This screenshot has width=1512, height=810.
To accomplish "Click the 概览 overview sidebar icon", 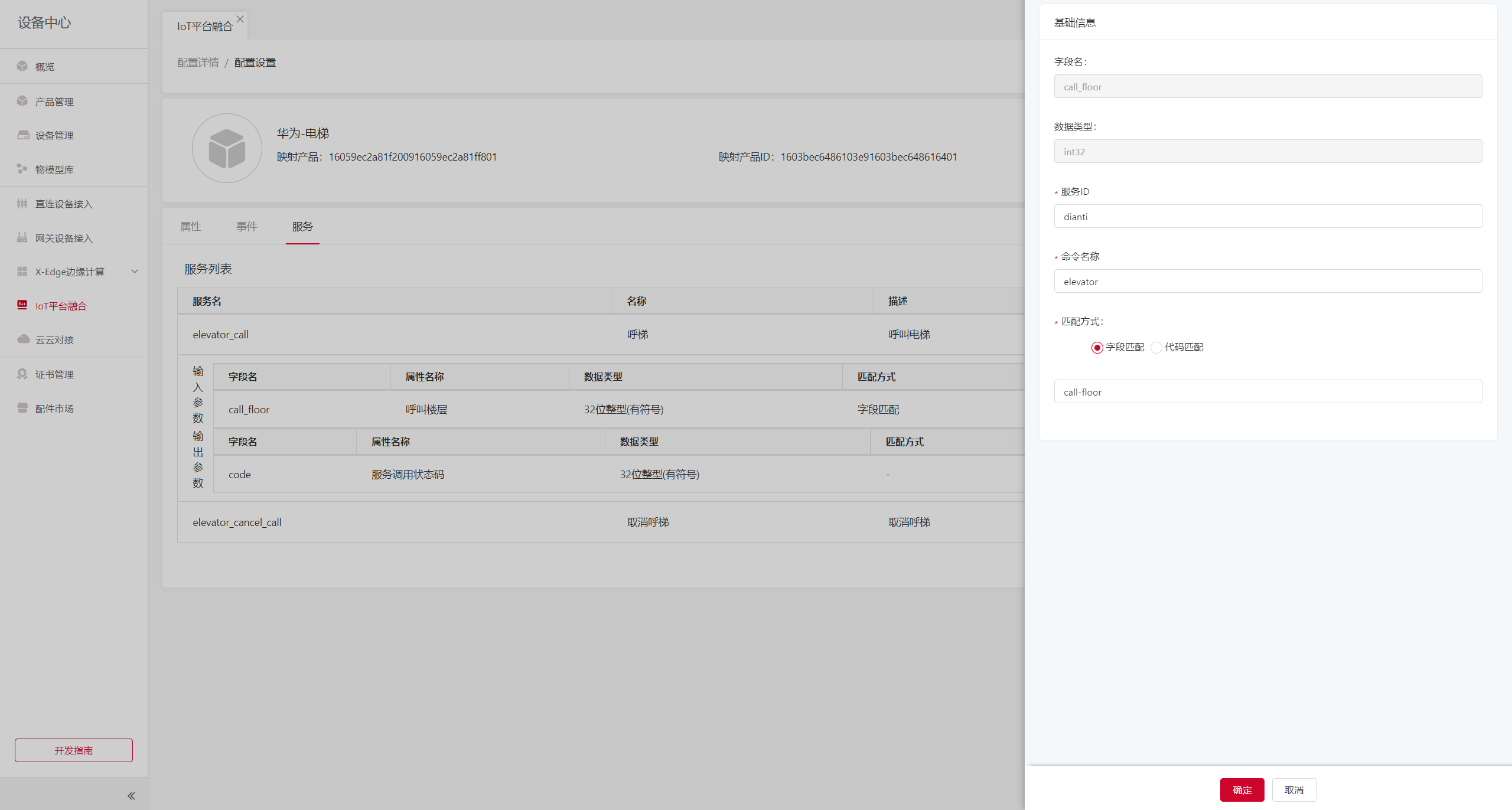I will (22, 66).
